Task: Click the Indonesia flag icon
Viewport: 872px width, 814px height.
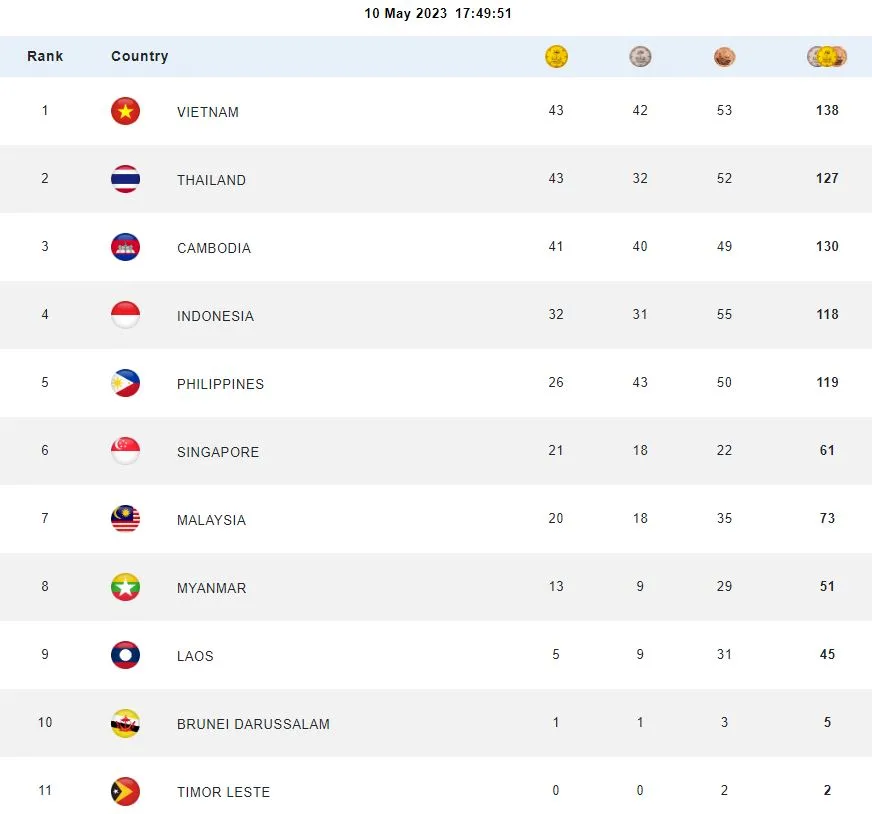Action: (125, 315)
